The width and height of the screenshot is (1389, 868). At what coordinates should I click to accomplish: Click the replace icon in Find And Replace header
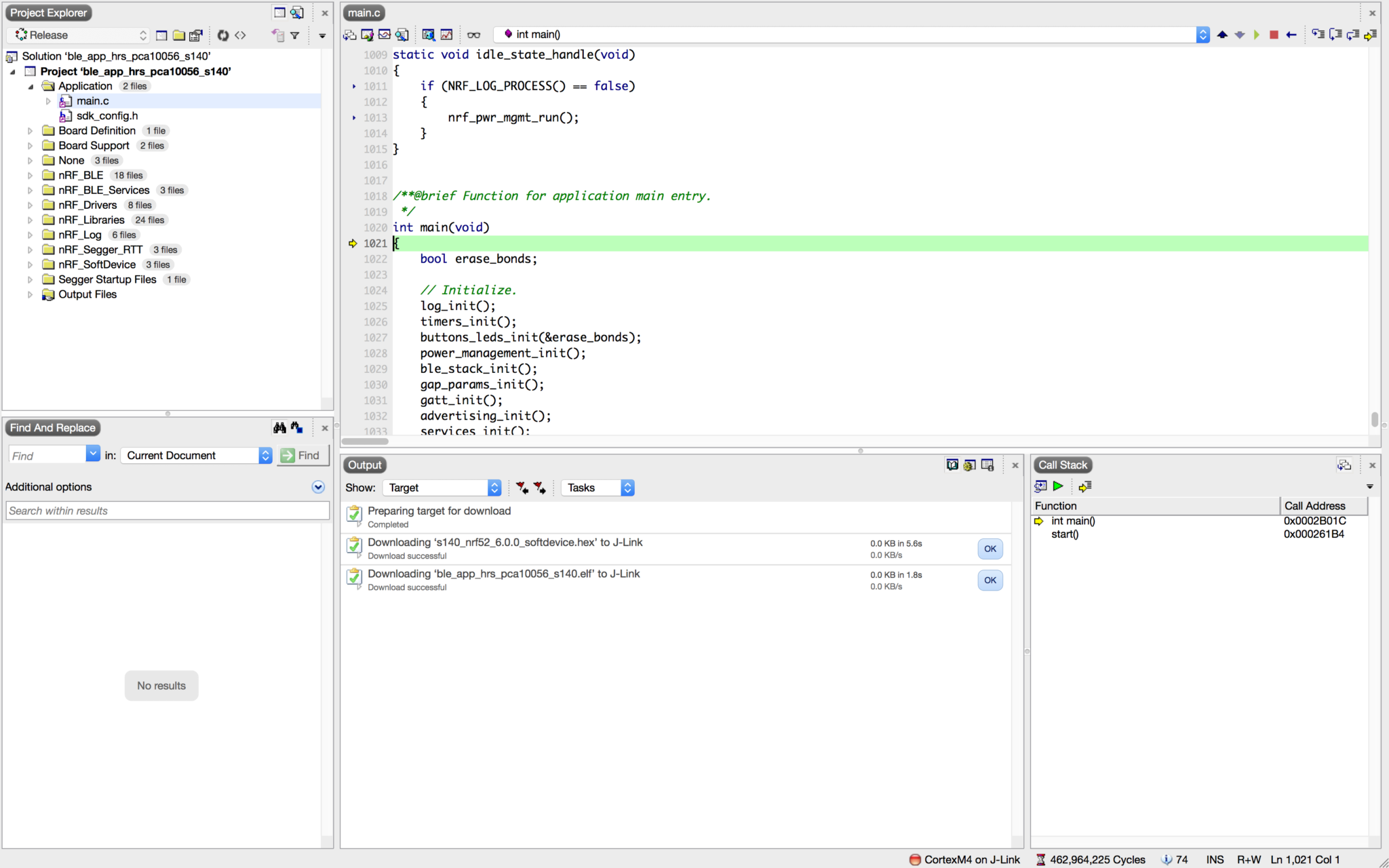tap(297, 427)
